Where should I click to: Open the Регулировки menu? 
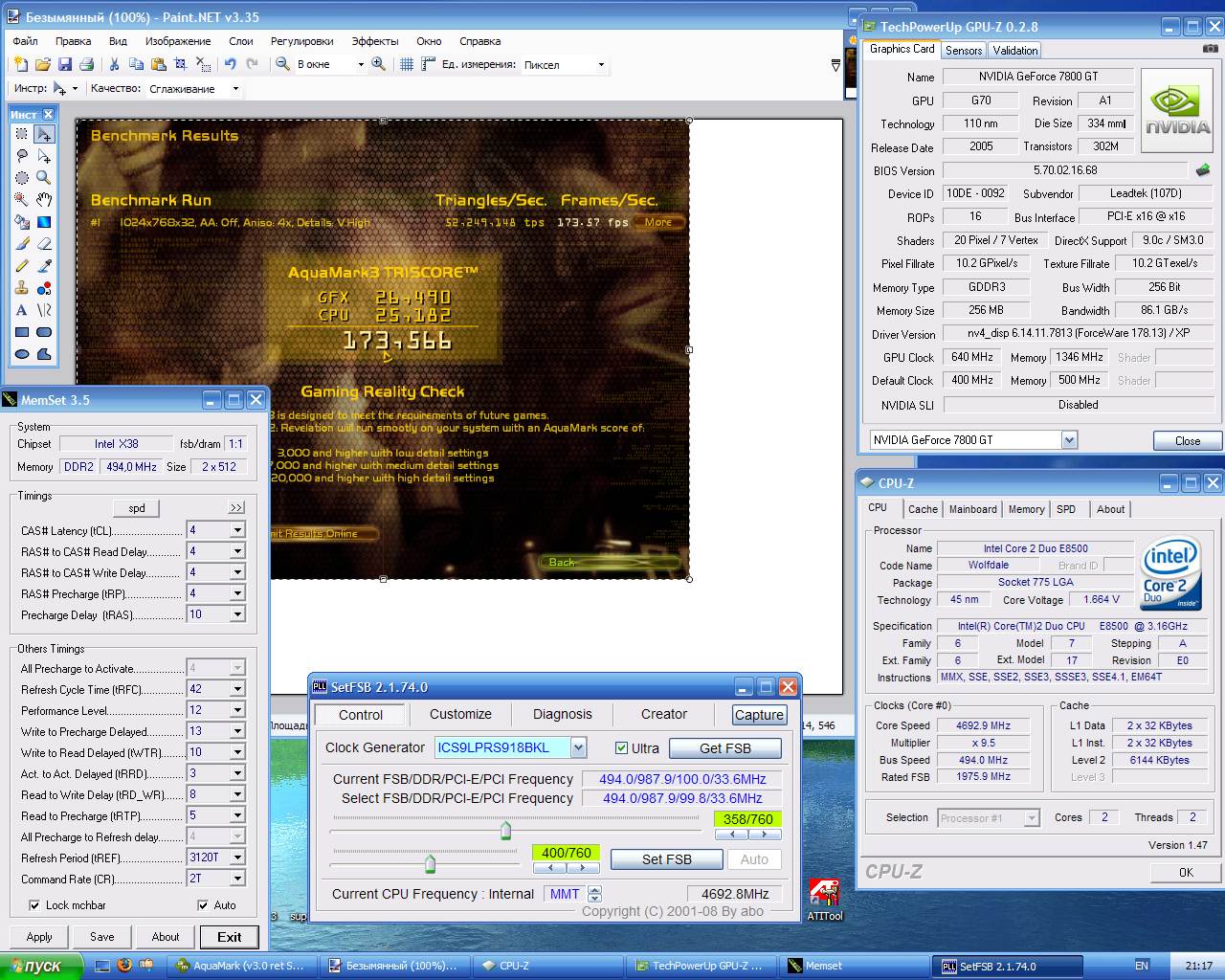click(302, 41)
